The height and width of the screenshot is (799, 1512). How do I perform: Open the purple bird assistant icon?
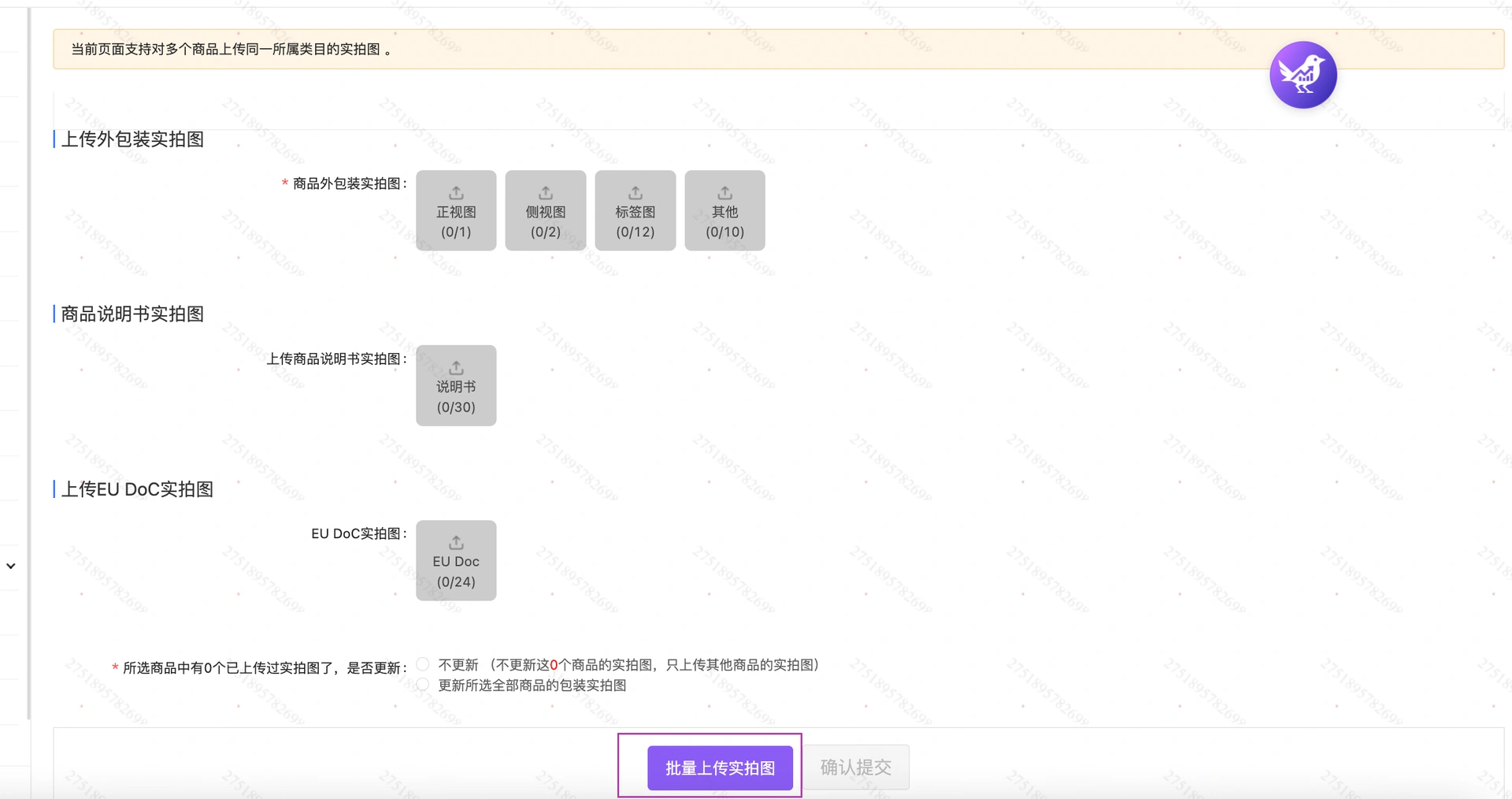tap(1303, 75)
